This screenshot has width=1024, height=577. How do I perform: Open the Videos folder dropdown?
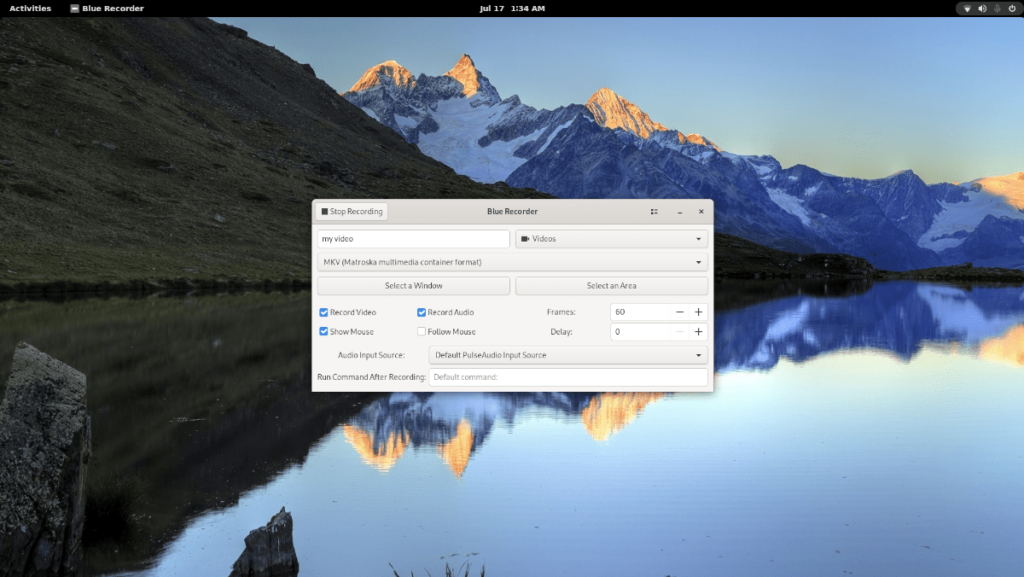coord(611,239)
